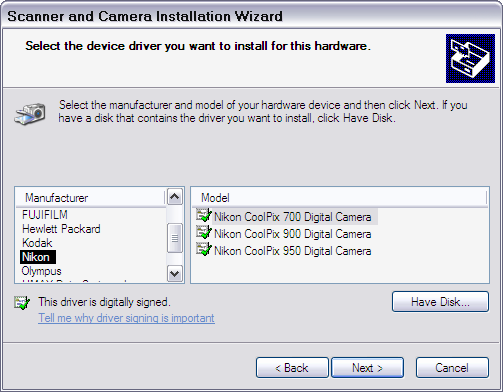This screenshot has width=503, height=392.
Task: Choose FUJIFILM in the manufacturer list
Action: pyautogui.click(x=45, y=215)
